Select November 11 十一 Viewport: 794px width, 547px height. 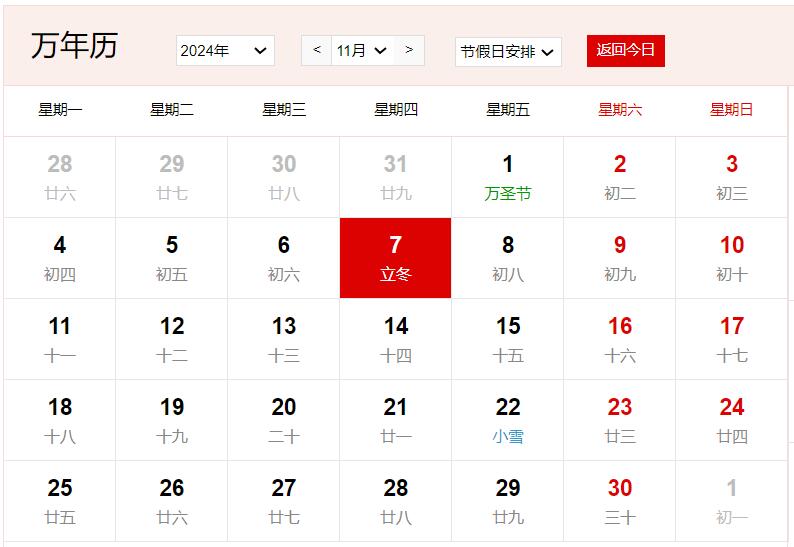click(x=60, y=339)
